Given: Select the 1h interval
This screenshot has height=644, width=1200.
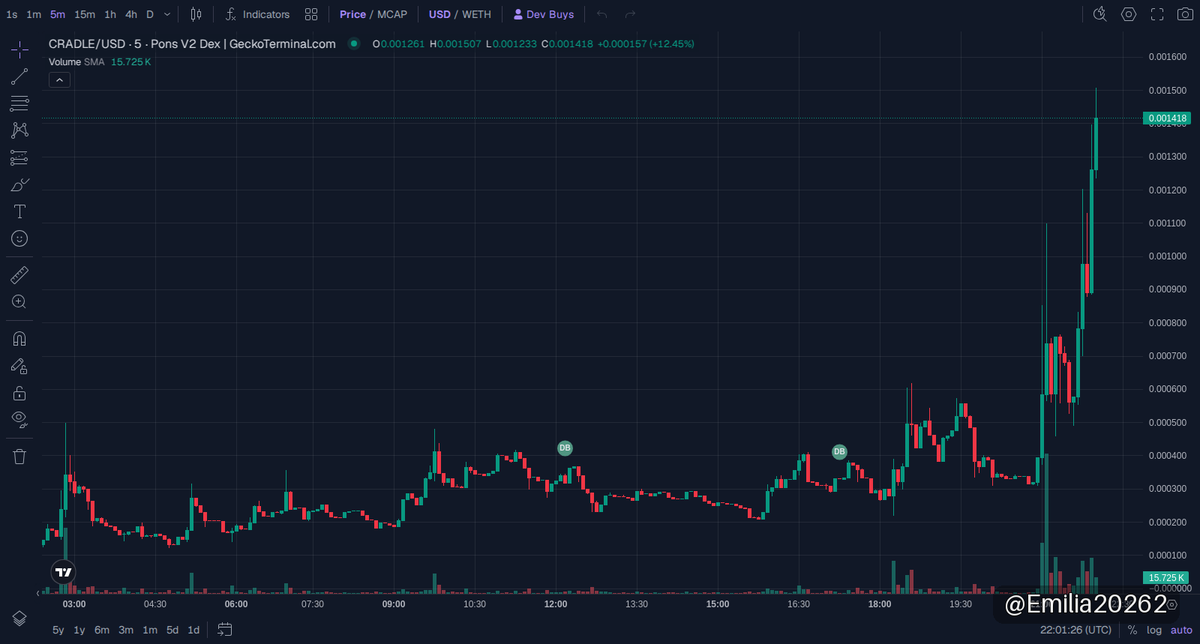Looking at the screenshot, I should click(x=110, y=15).
